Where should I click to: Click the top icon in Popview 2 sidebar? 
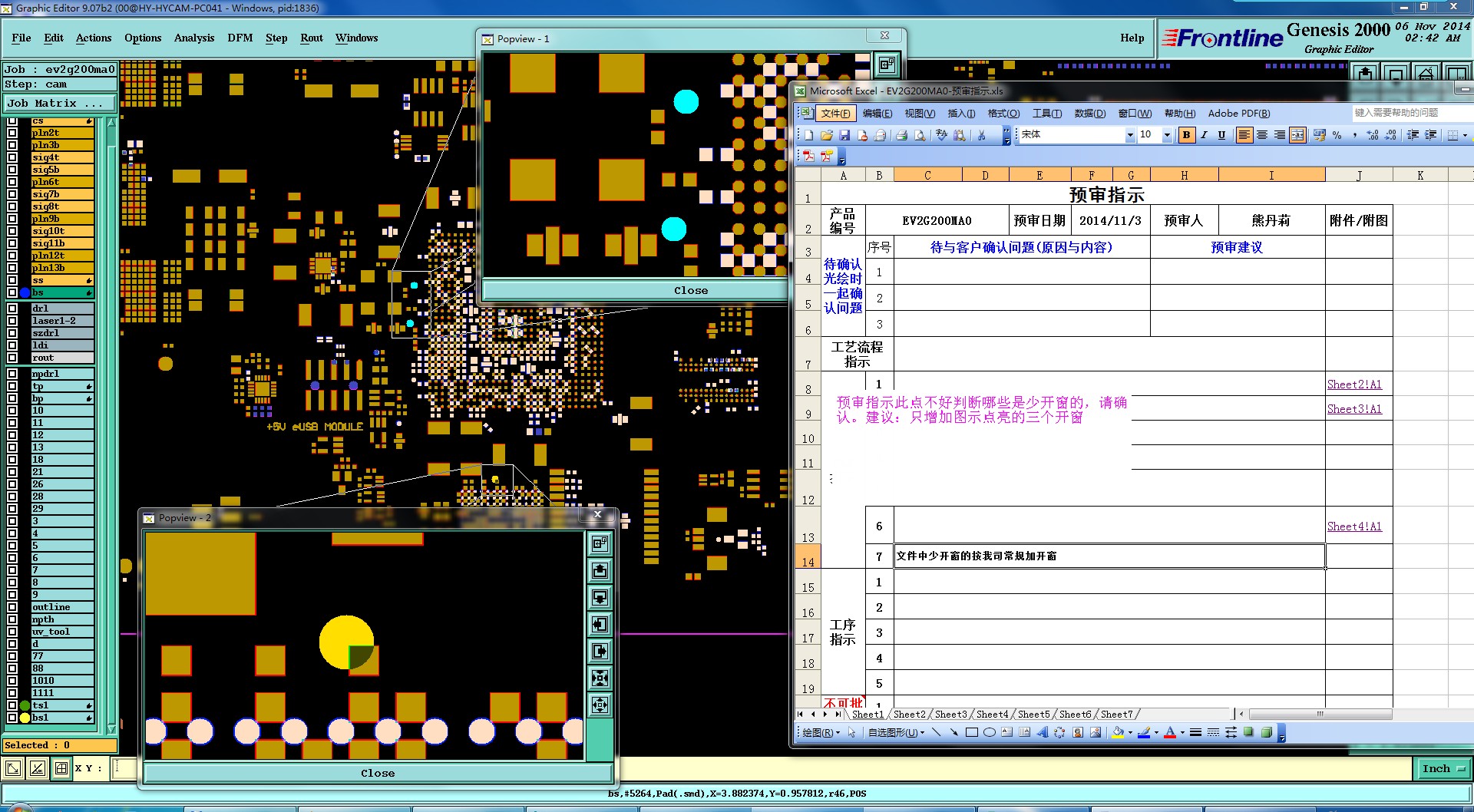click(x=600, y=543)
